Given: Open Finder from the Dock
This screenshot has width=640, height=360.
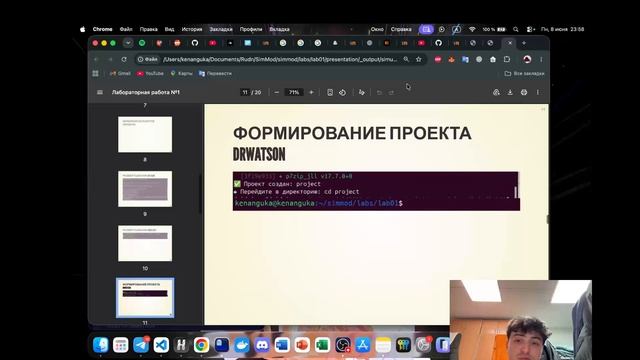Looking at the screenshot, I should tap(100, 345).
